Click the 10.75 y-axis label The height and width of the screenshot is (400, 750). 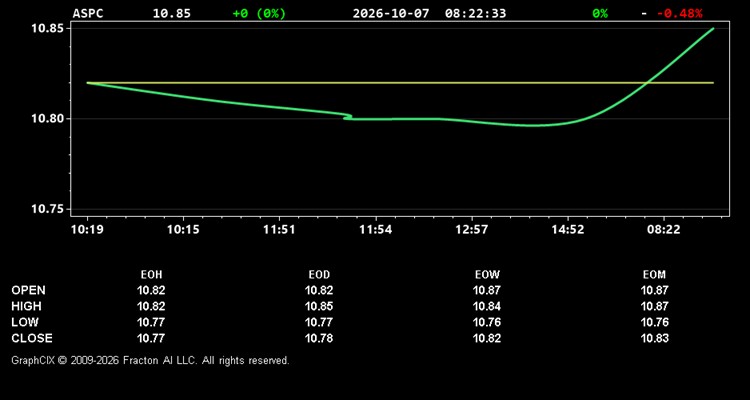pyautogui.click(x=48, y=209)
